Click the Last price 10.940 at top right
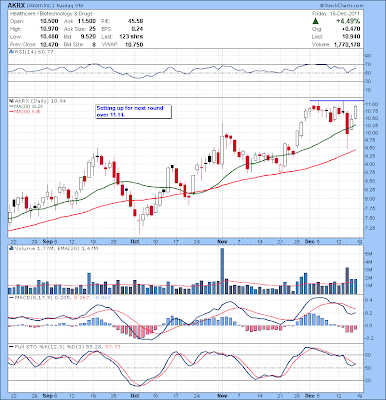 pos(351,37)
